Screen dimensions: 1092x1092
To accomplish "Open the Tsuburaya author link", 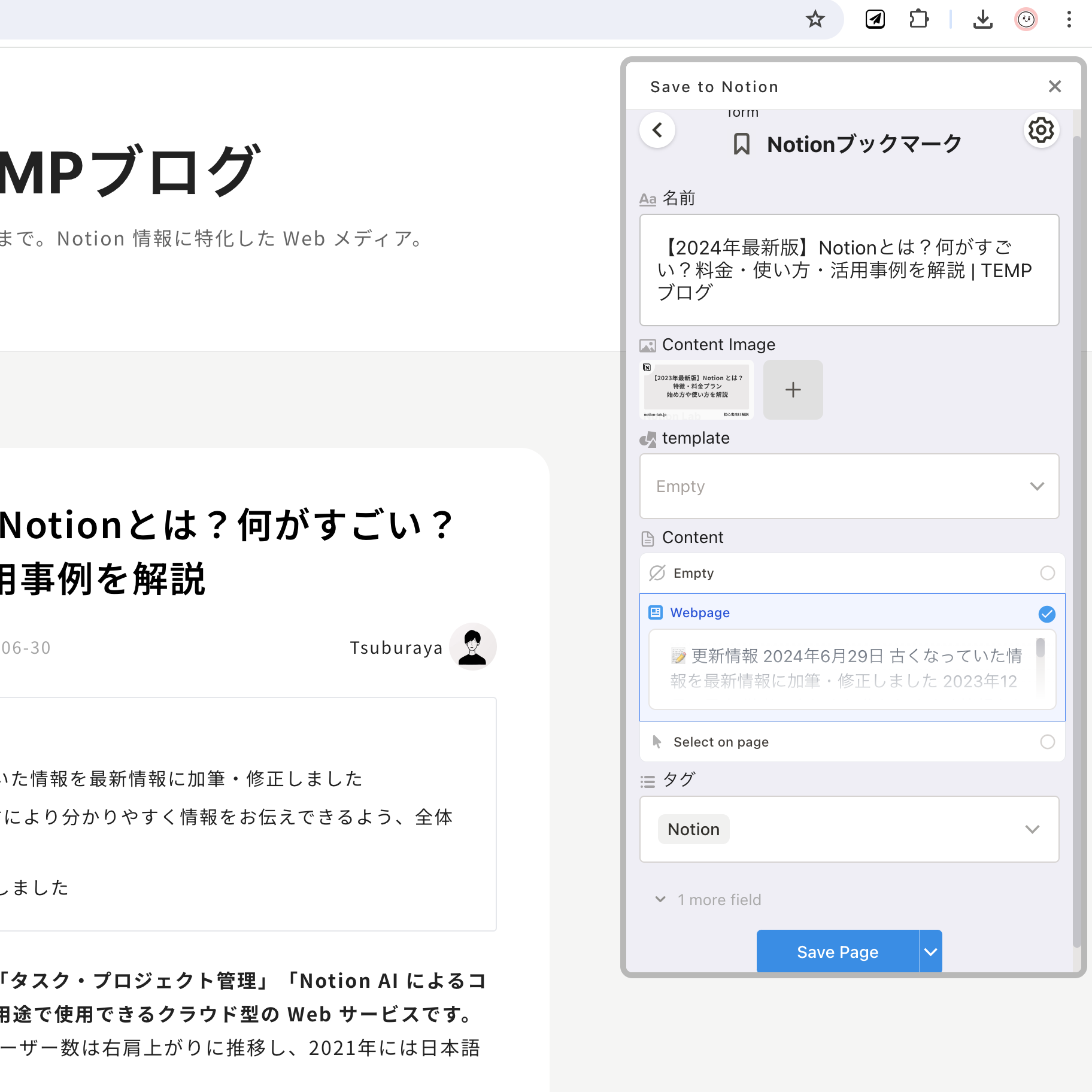I will (x=396, y=648).
